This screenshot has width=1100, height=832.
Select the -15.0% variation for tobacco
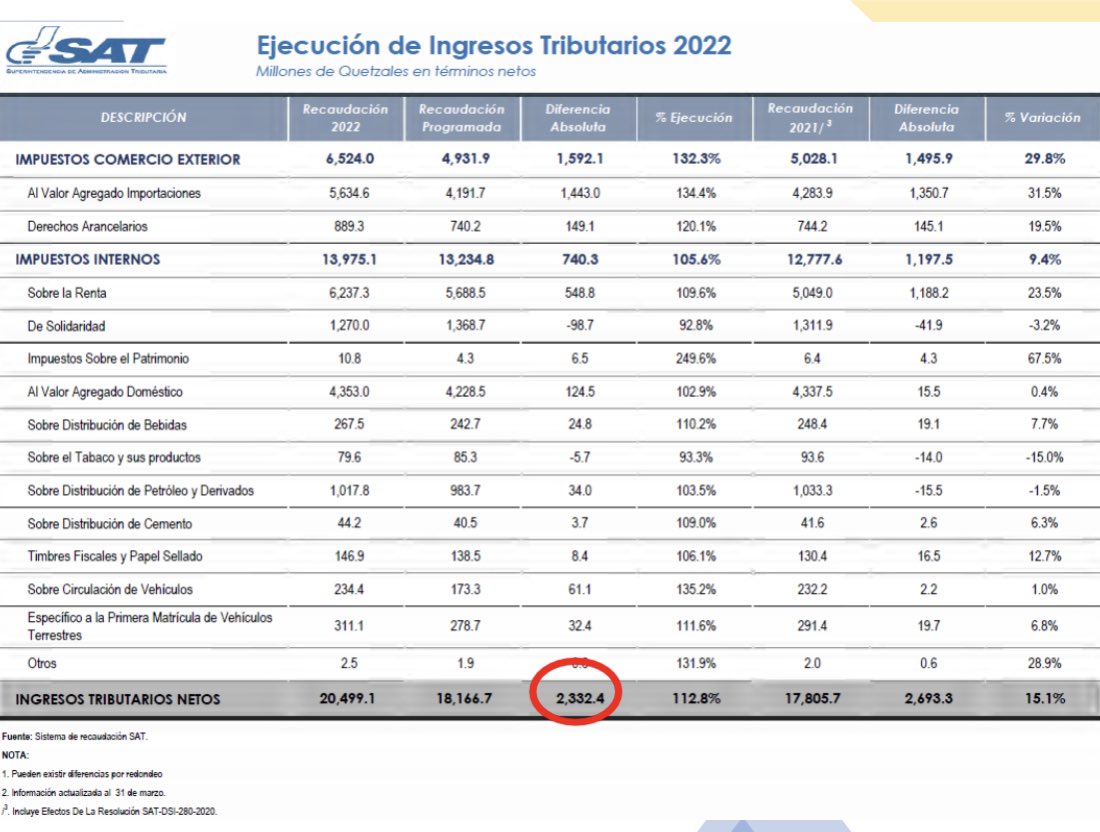coord(1042,458)
